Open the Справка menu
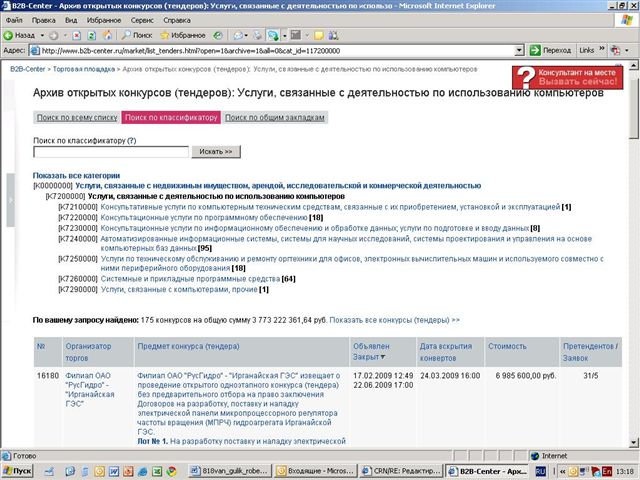The width and height of the screenshot is (640, 480). click(177, 20)
